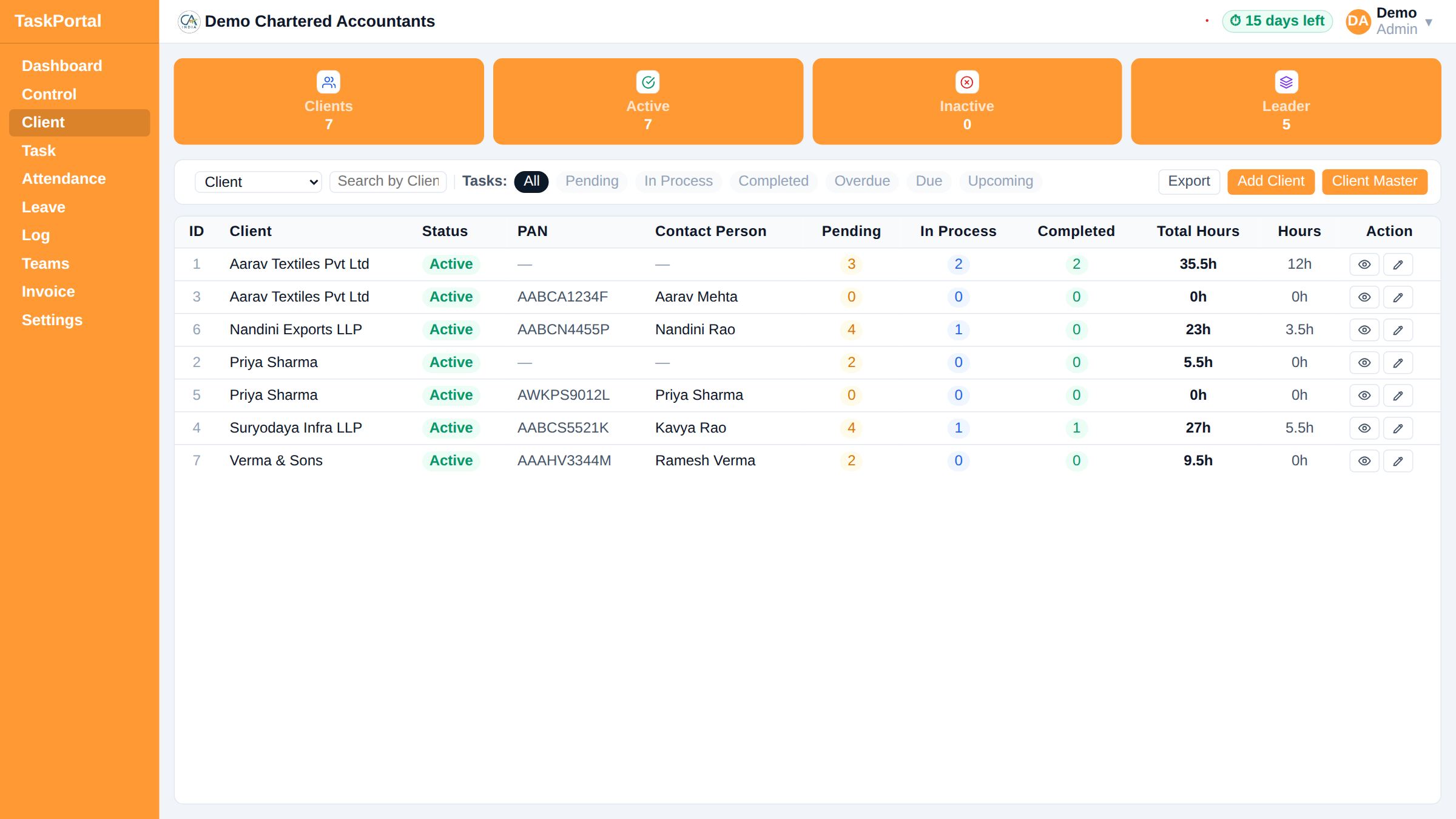Open Attendance page
The image size is (1456, 819).
tap(79, 179)
